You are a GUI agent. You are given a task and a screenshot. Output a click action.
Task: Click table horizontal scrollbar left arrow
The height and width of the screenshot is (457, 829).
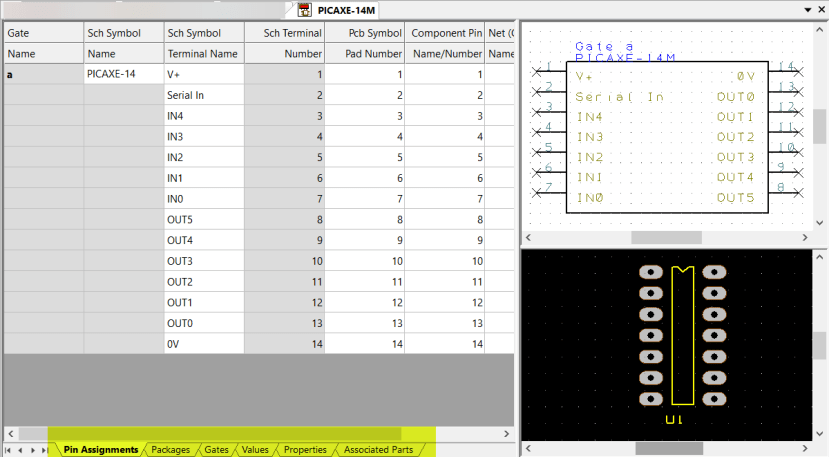(x=11, y=434)
